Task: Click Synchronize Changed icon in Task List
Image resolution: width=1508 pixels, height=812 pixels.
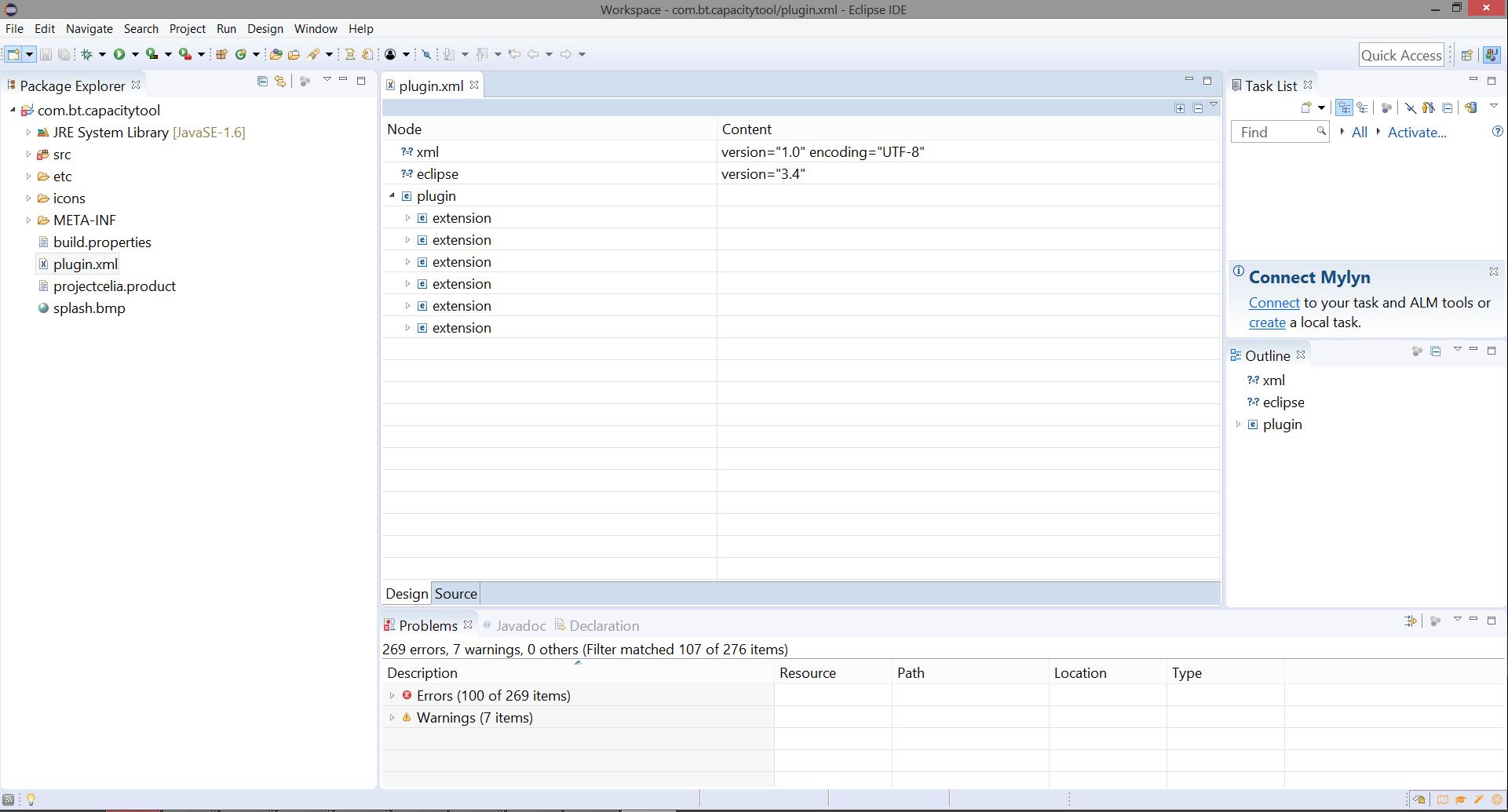Action: click(x=1471, y=107)
